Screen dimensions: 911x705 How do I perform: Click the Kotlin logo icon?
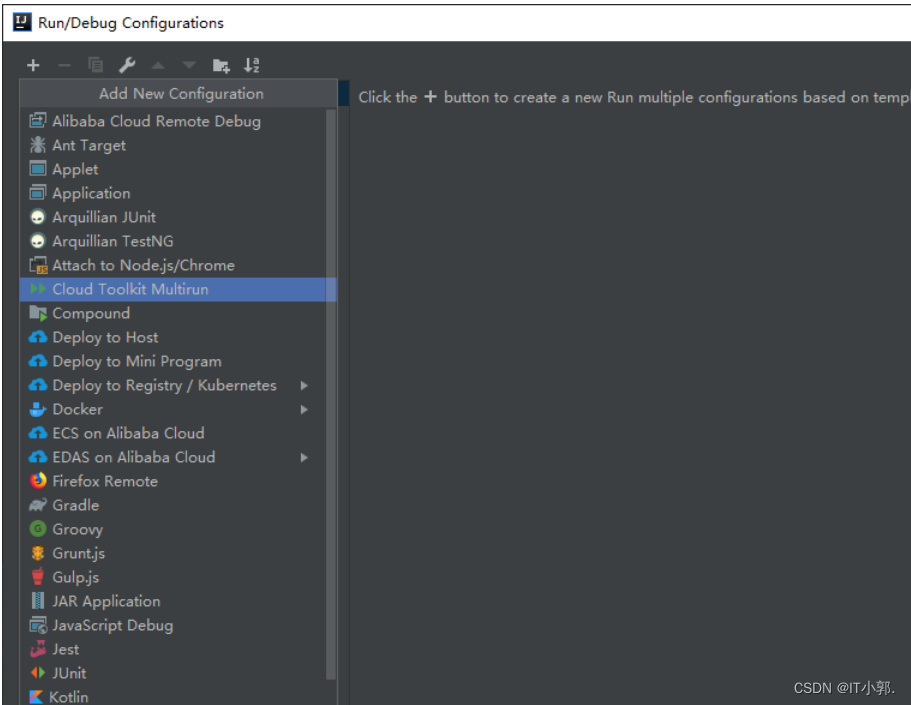tap(36, 696)
